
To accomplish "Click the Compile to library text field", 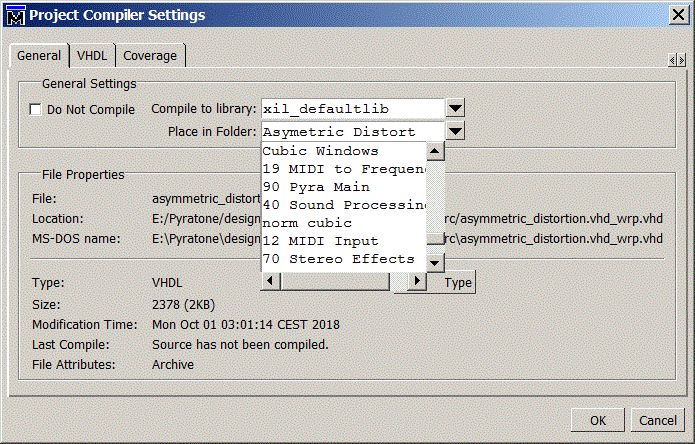I will tap(350, 108).
